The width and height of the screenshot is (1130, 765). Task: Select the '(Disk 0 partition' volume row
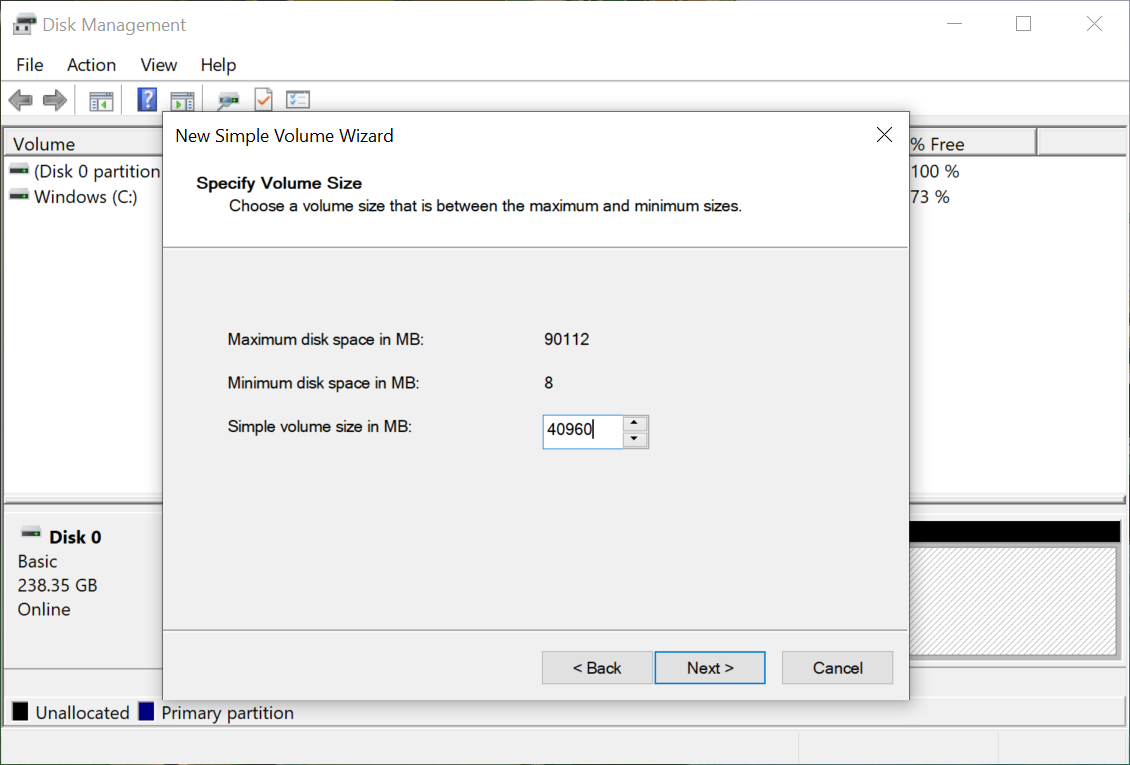[97, 171]
